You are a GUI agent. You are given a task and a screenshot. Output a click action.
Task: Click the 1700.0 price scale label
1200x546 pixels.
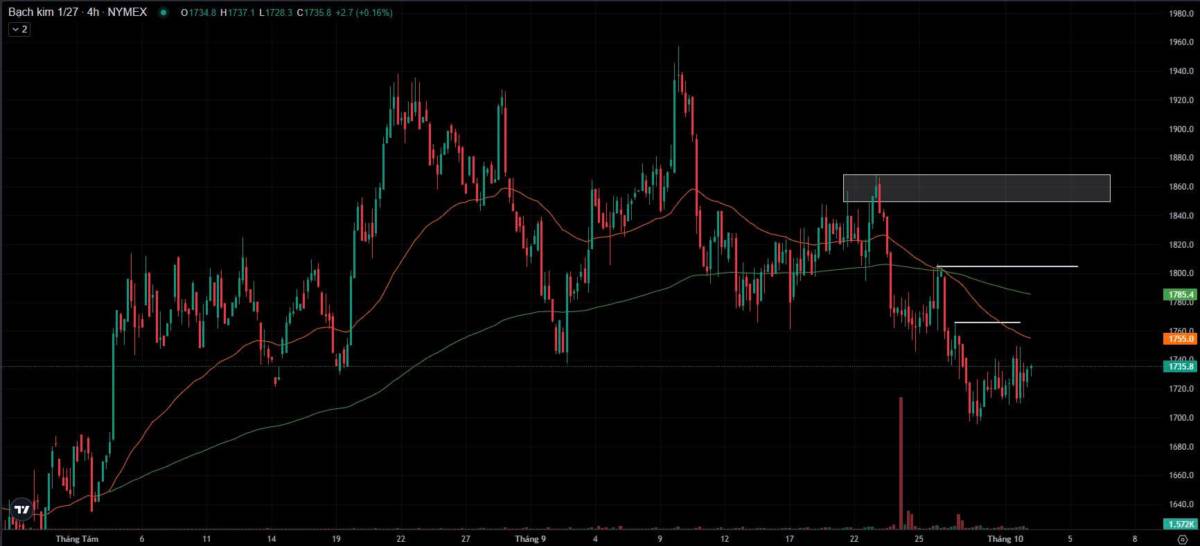point(1180,418)
